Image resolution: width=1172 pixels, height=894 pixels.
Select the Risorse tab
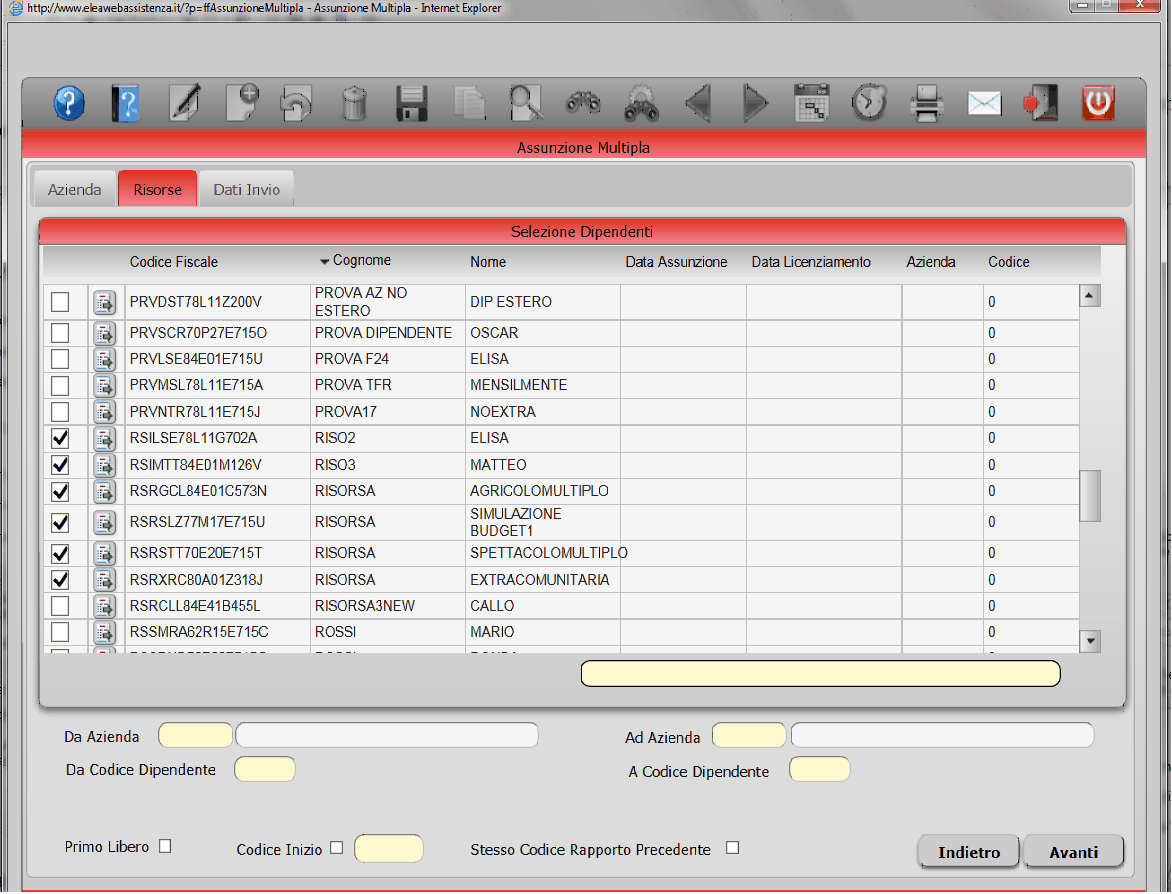[x=158, y=190]
